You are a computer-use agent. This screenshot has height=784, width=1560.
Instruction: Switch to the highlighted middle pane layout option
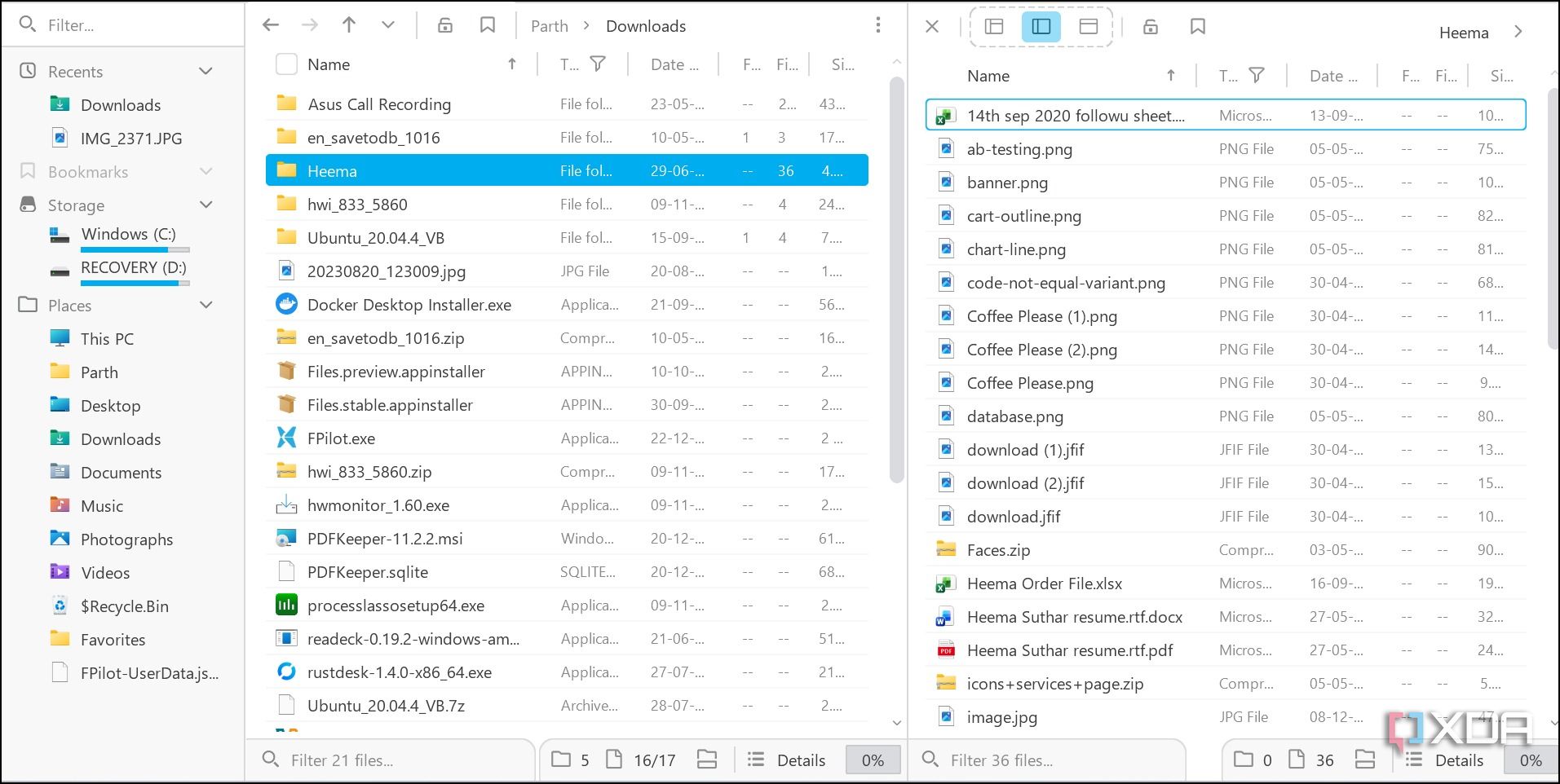pos(1041,27)
